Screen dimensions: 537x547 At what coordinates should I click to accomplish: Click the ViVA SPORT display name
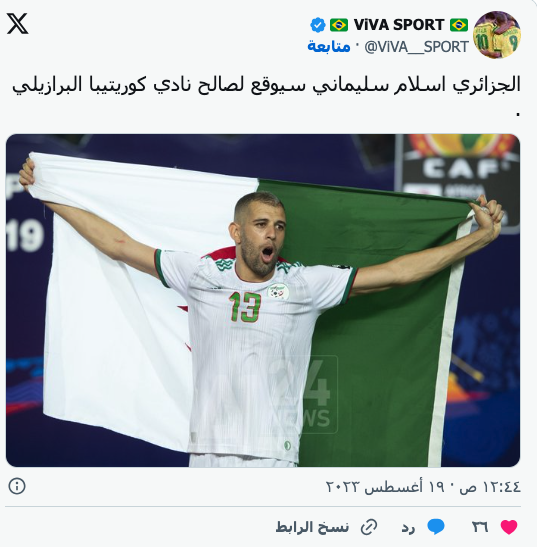coord(398,25)
